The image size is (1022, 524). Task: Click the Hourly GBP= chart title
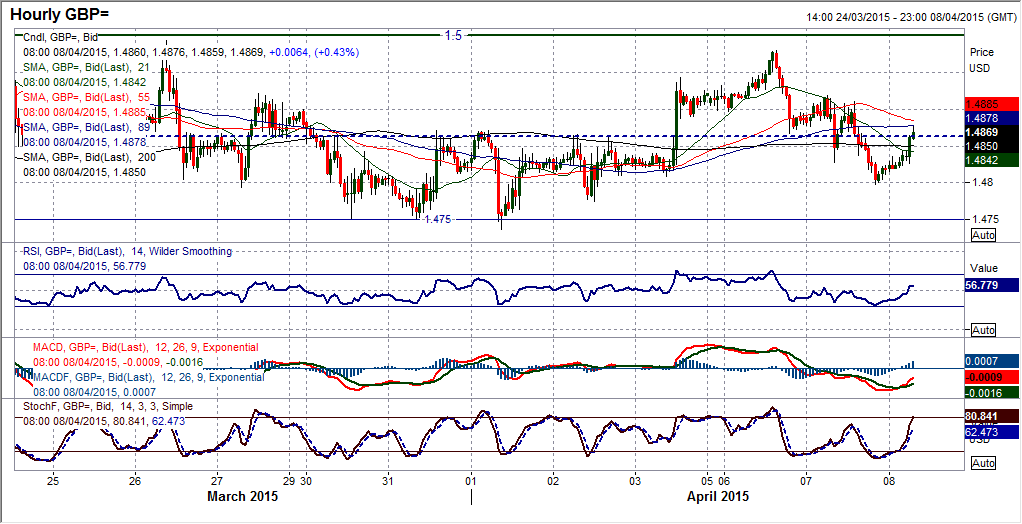59,14
